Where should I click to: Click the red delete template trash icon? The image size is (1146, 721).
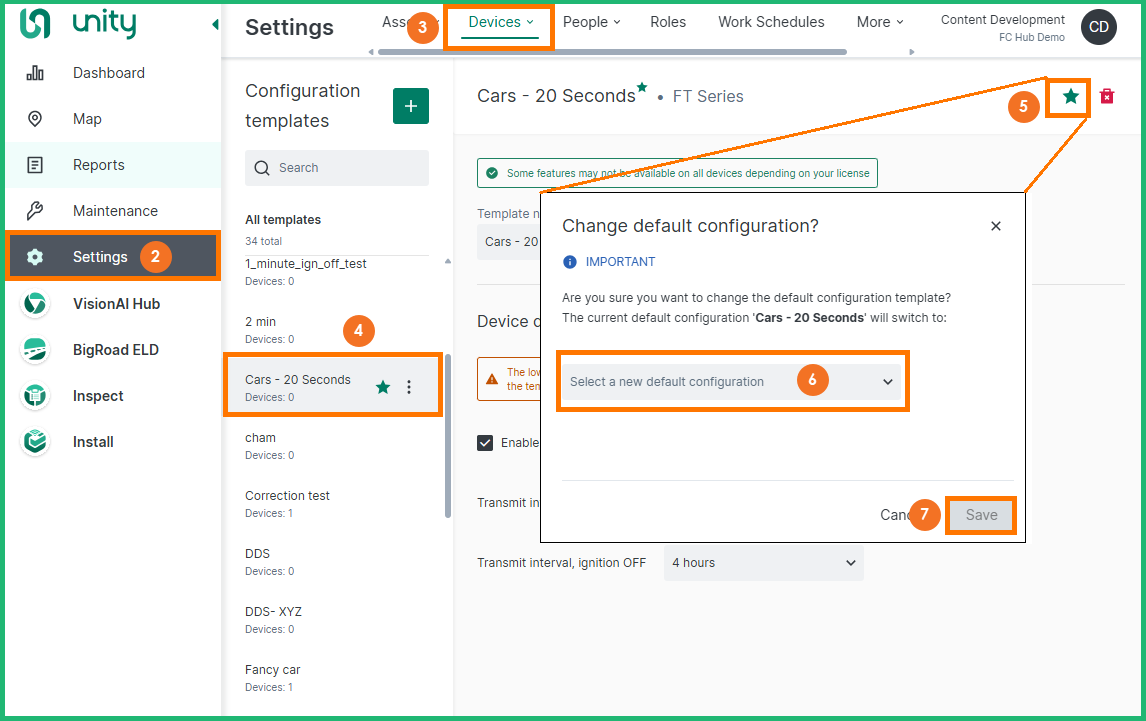pos(1106,96)
